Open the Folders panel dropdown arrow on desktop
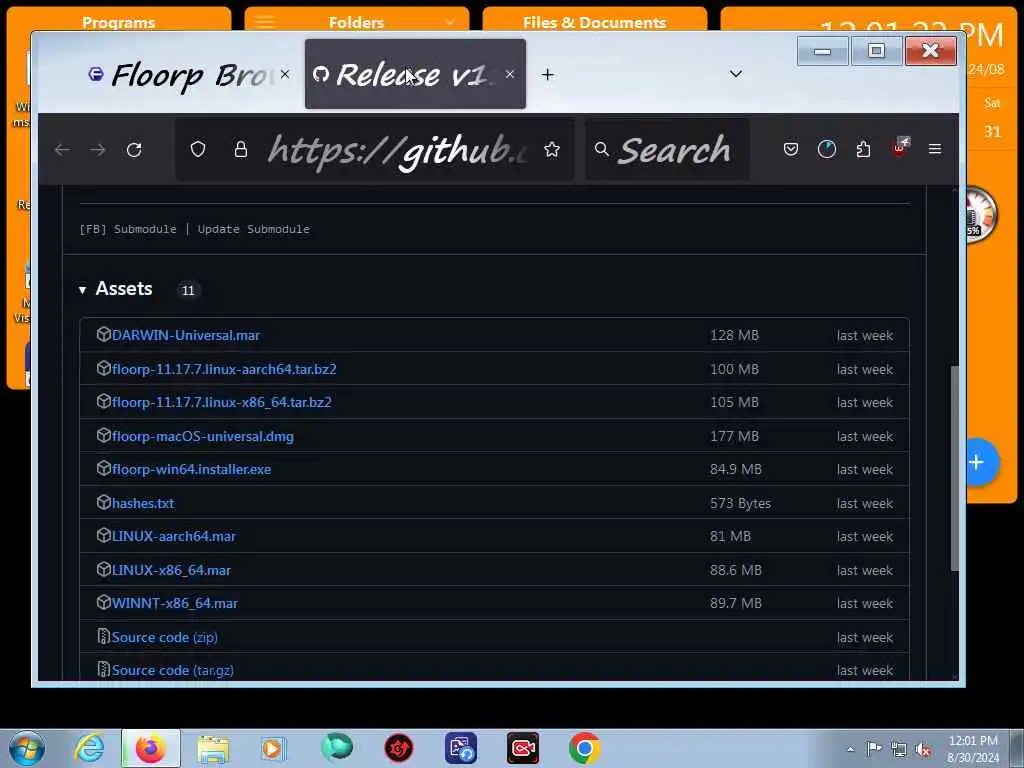The width and height of the screenshot is (1024, 768). 450,22
